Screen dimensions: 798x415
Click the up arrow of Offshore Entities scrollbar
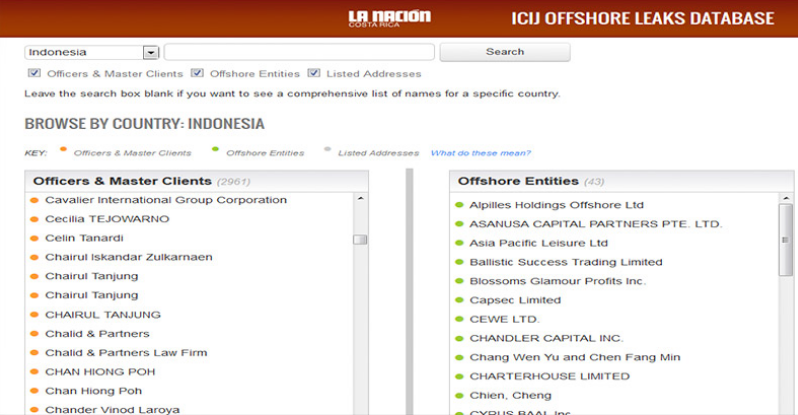(786, 198)
